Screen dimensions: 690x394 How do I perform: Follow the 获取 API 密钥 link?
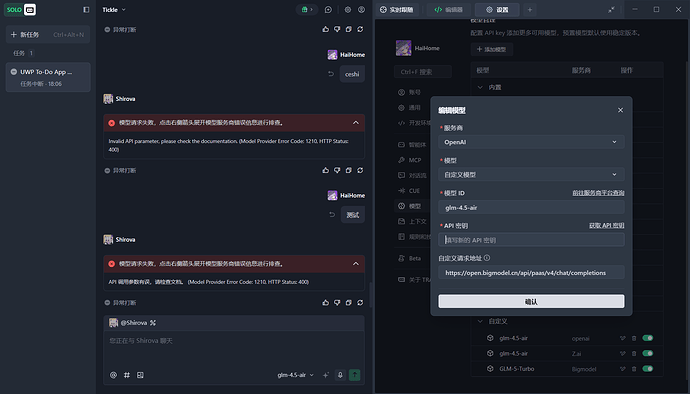(606, 225)
